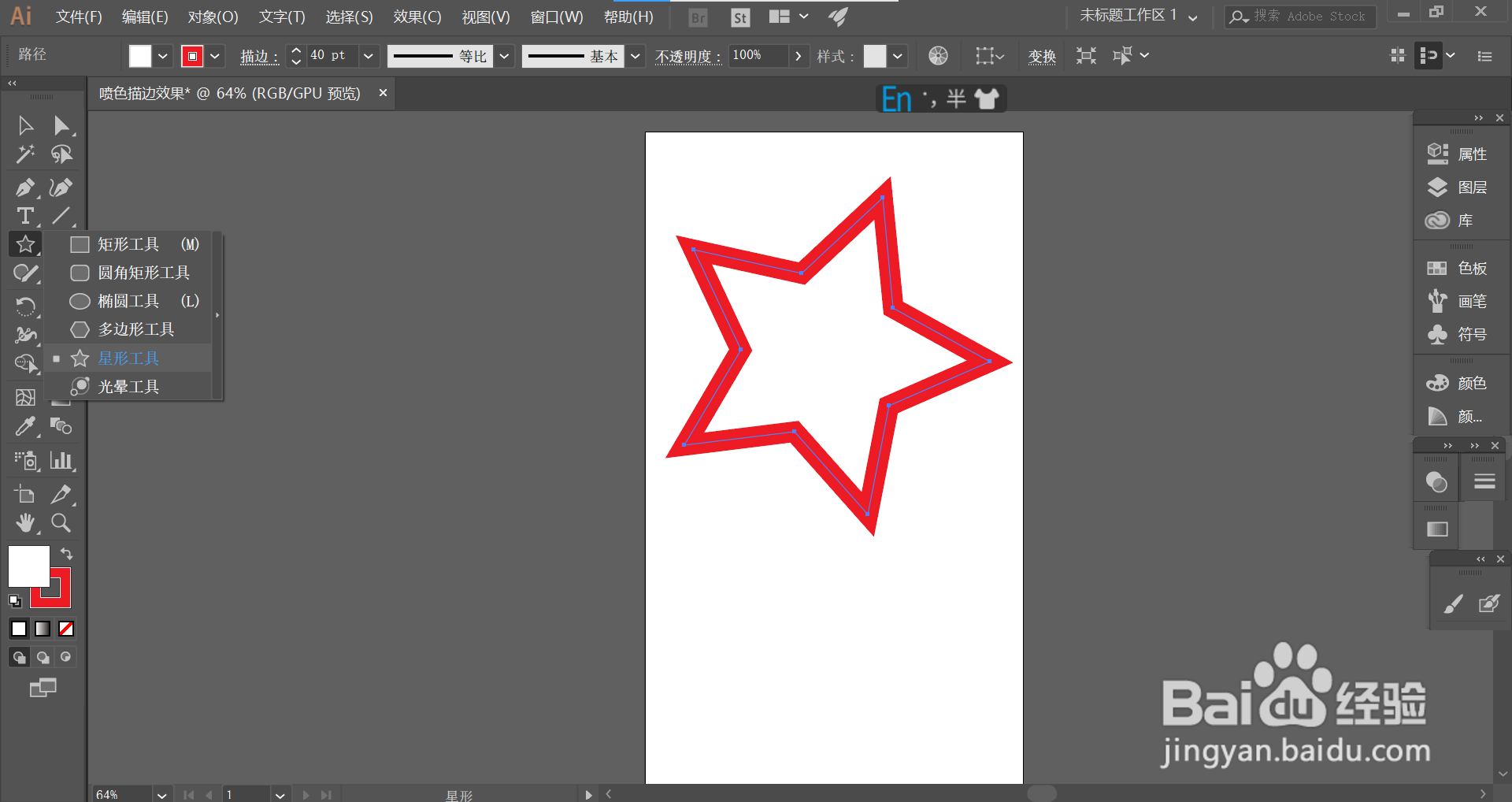The image size is (1512, 802).
Task: Open the Symbols panel (符号)
Action: pos(1458,335)
